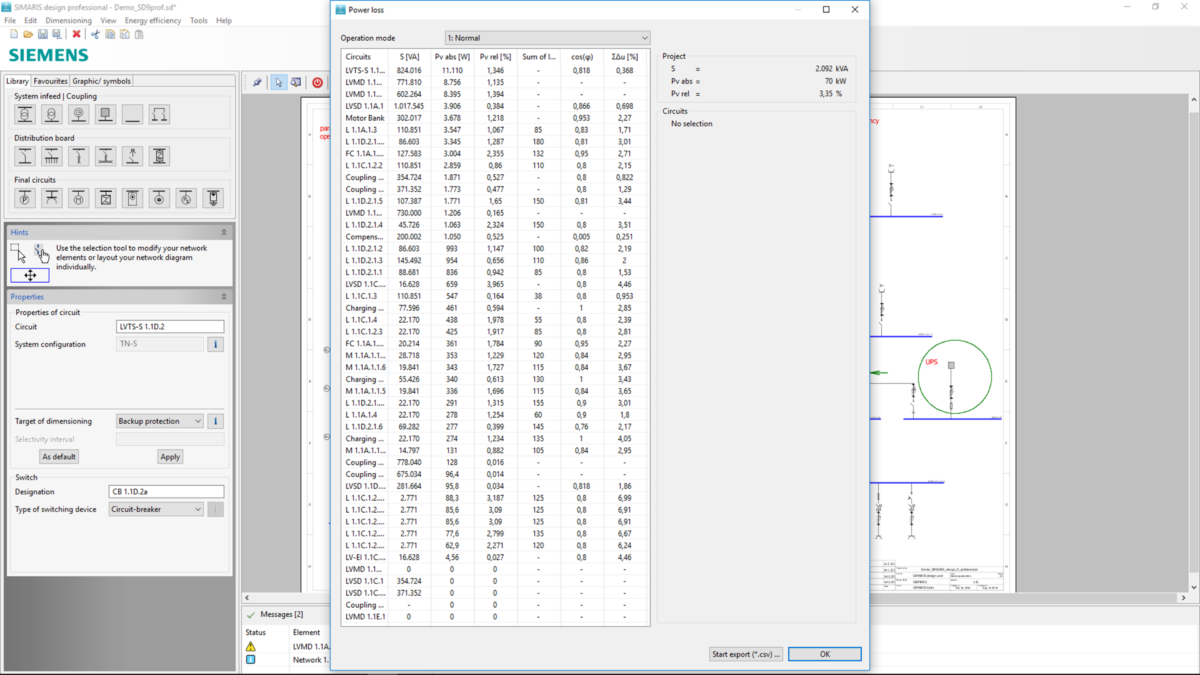
Task: Confirm the Power loss dialog with OK
Action: 825,654
